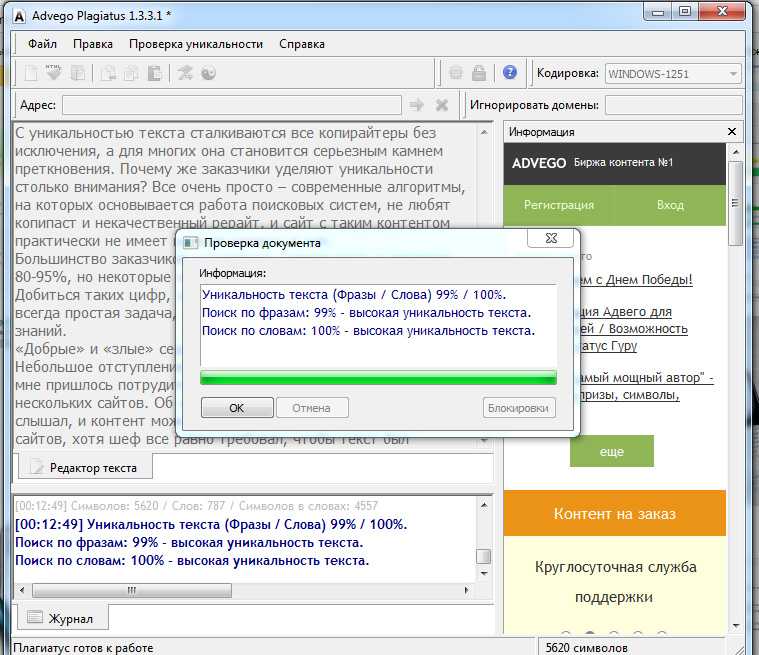759x655 pixels.
Task: Close the Проверка документа dialog
Action: [551, 238]
